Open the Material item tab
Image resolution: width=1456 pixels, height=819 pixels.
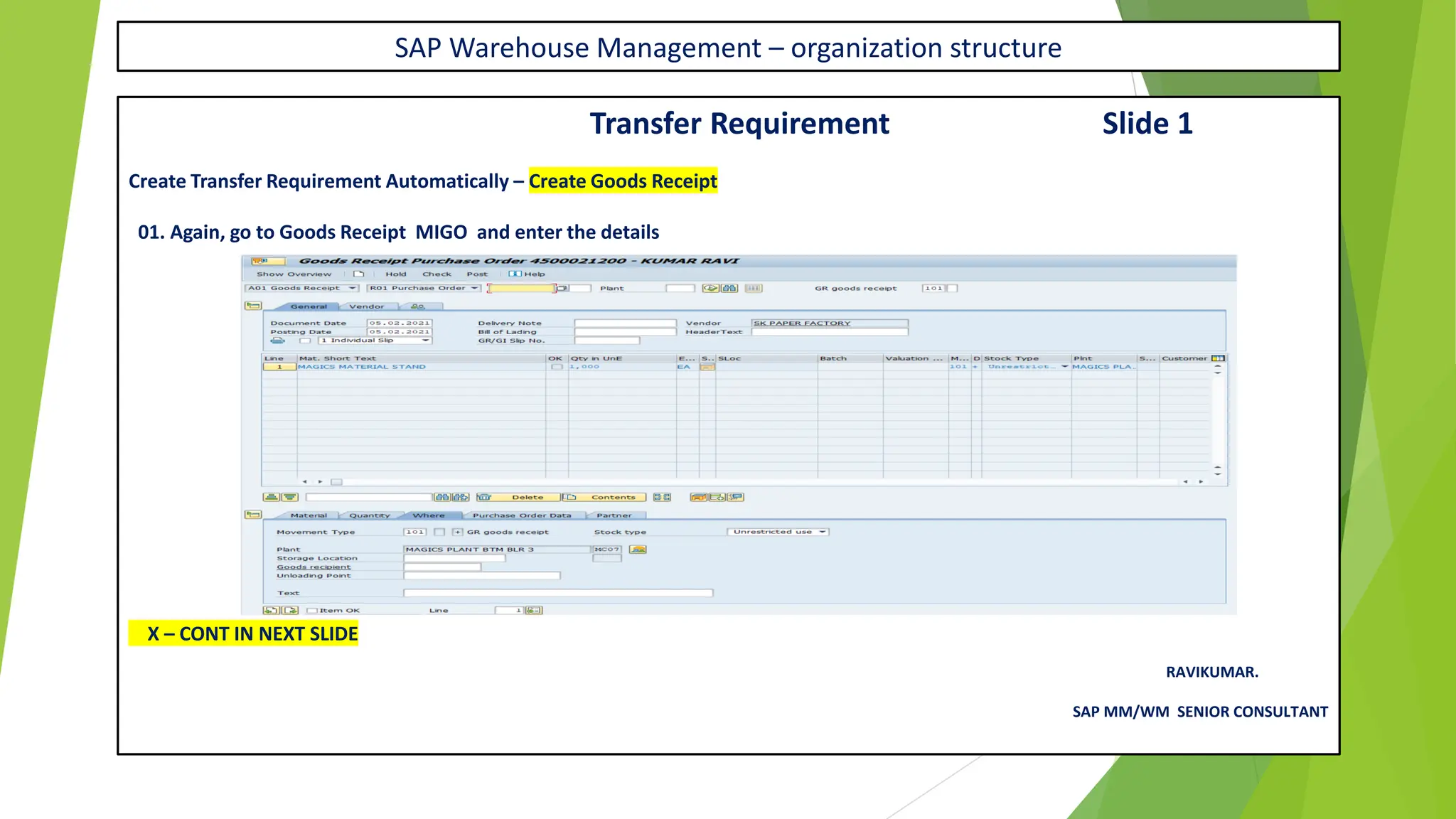309,515
